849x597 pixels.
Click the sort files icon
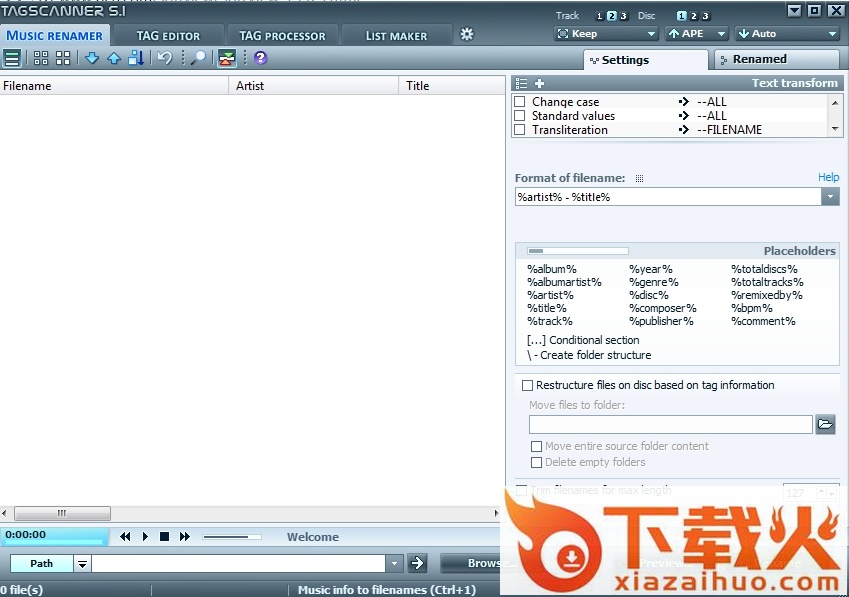[x=136, y=58]
